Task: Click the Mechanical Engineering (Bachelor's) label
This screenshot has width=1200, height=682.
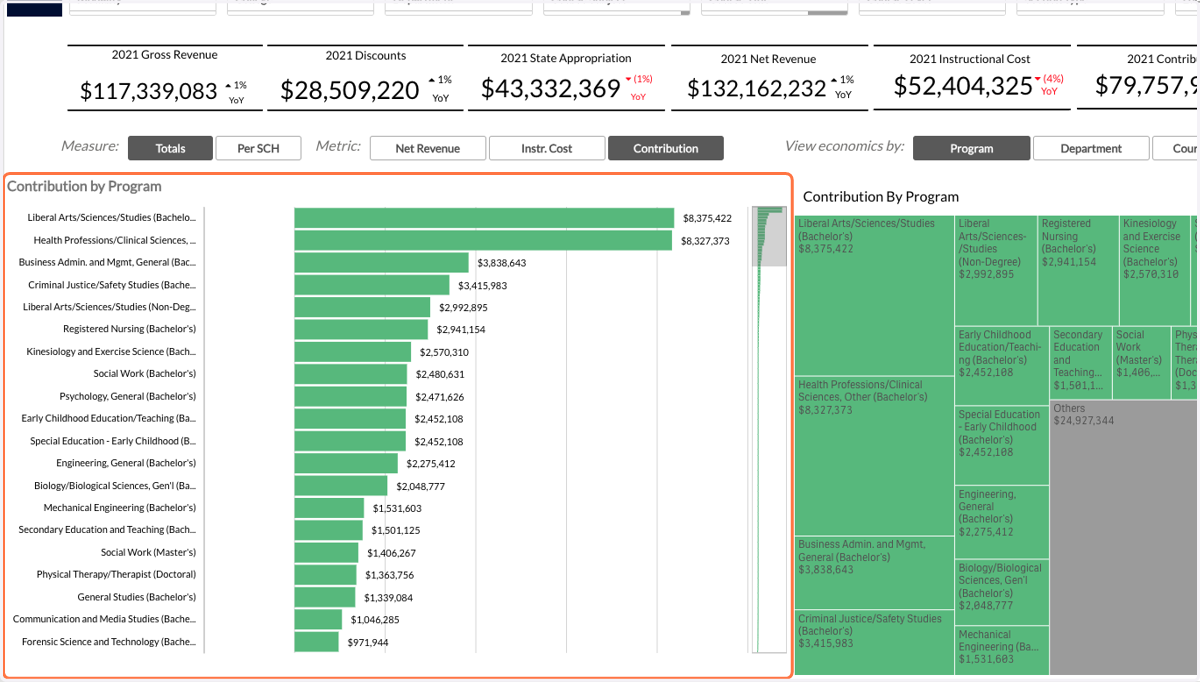Action: pyautogui.click(x=120, y=508)
